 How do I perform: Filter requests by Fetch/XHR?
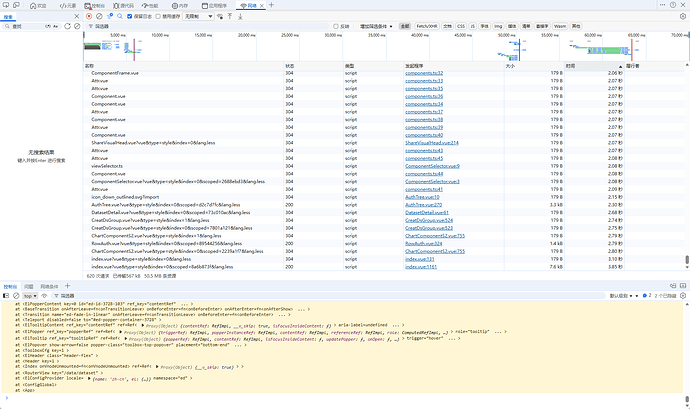427,27
